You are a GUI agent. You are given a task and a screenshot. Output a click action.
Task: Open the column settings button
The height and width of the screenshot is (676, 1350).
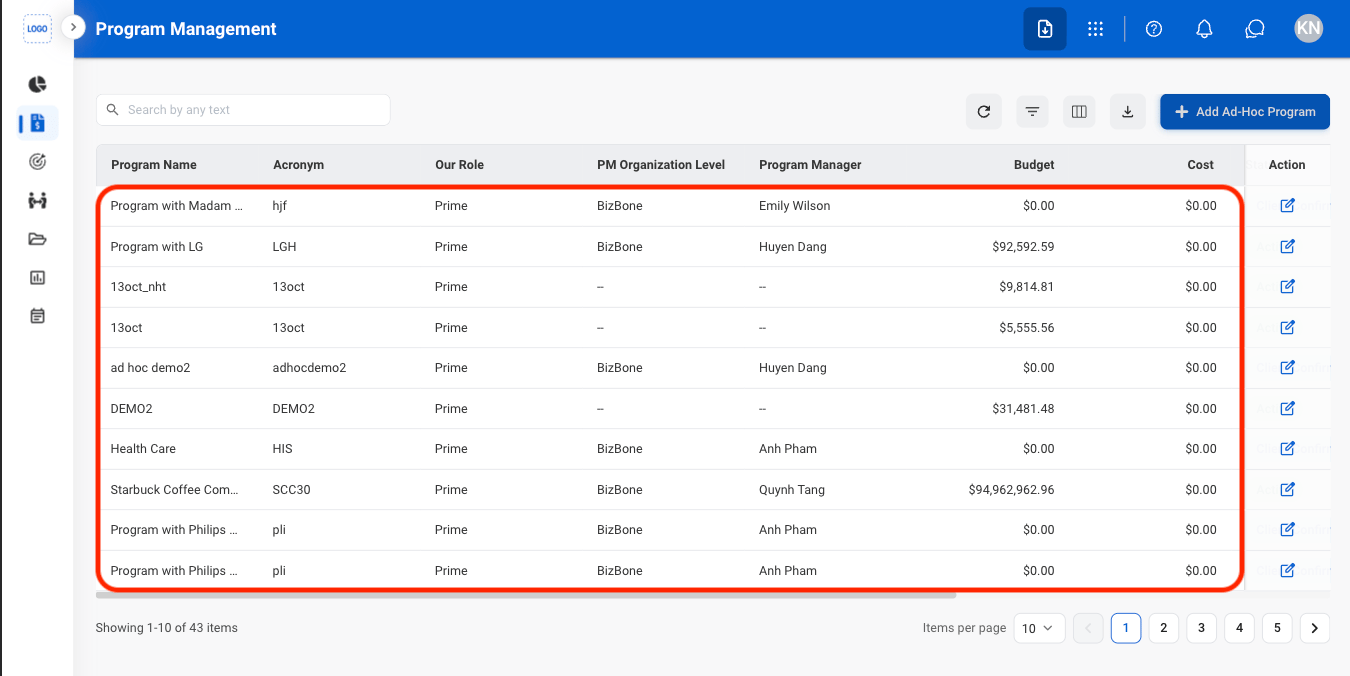(x=1079, y=112)
